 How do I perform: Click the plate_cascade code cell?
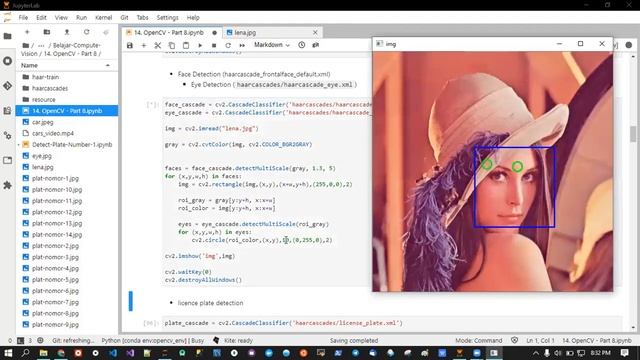point(392,323)
